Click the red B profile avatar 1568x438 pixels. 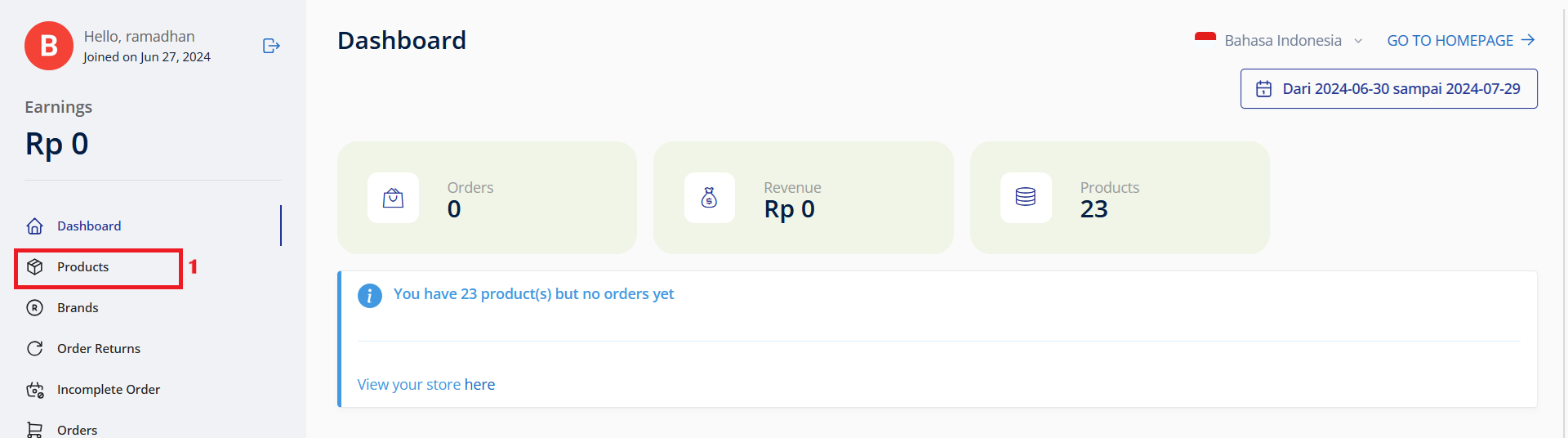pos(49,46)
